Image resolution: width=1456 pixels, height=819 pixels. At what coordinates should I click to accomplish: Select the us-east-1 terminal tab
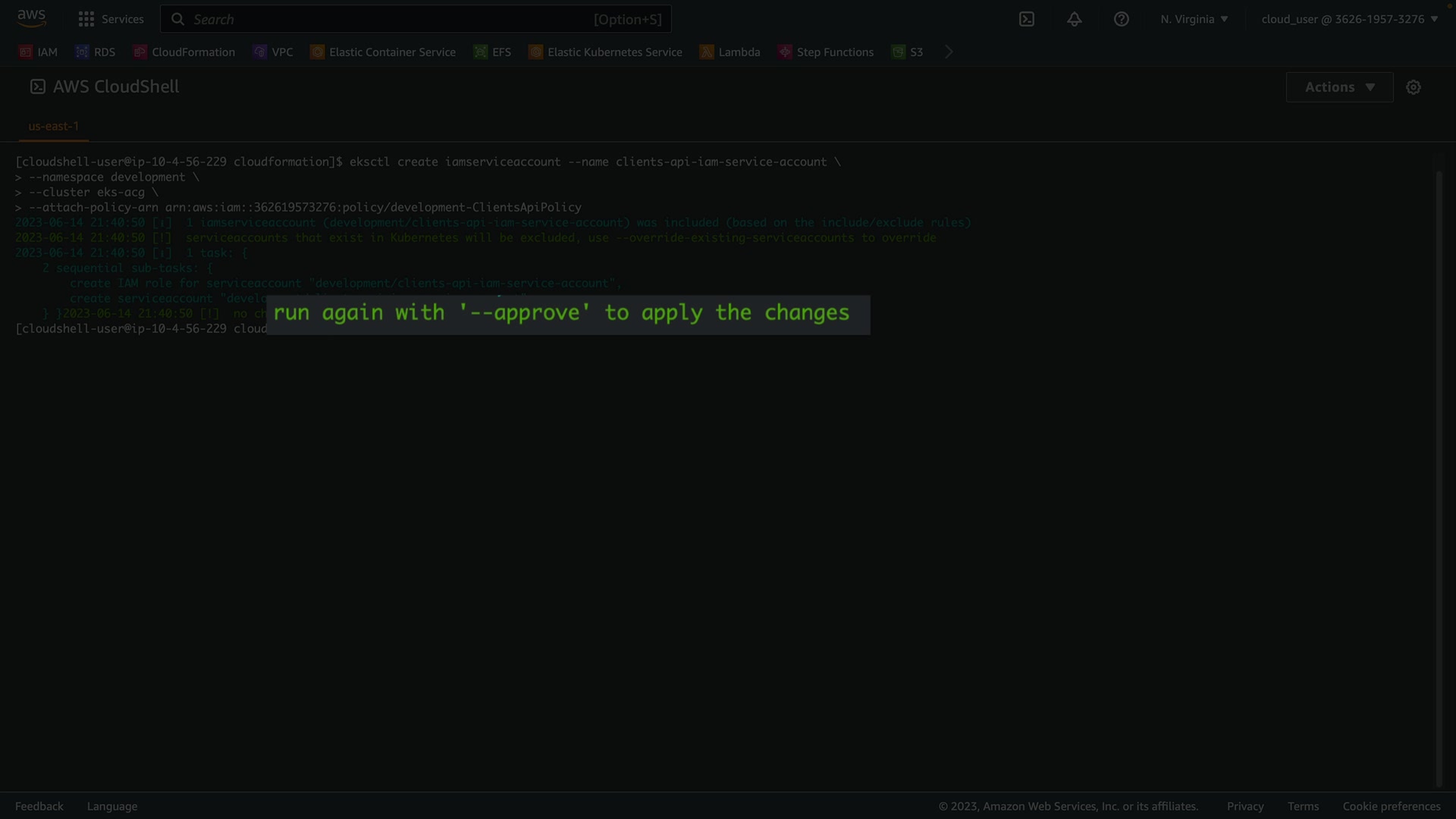click(53, 126)
